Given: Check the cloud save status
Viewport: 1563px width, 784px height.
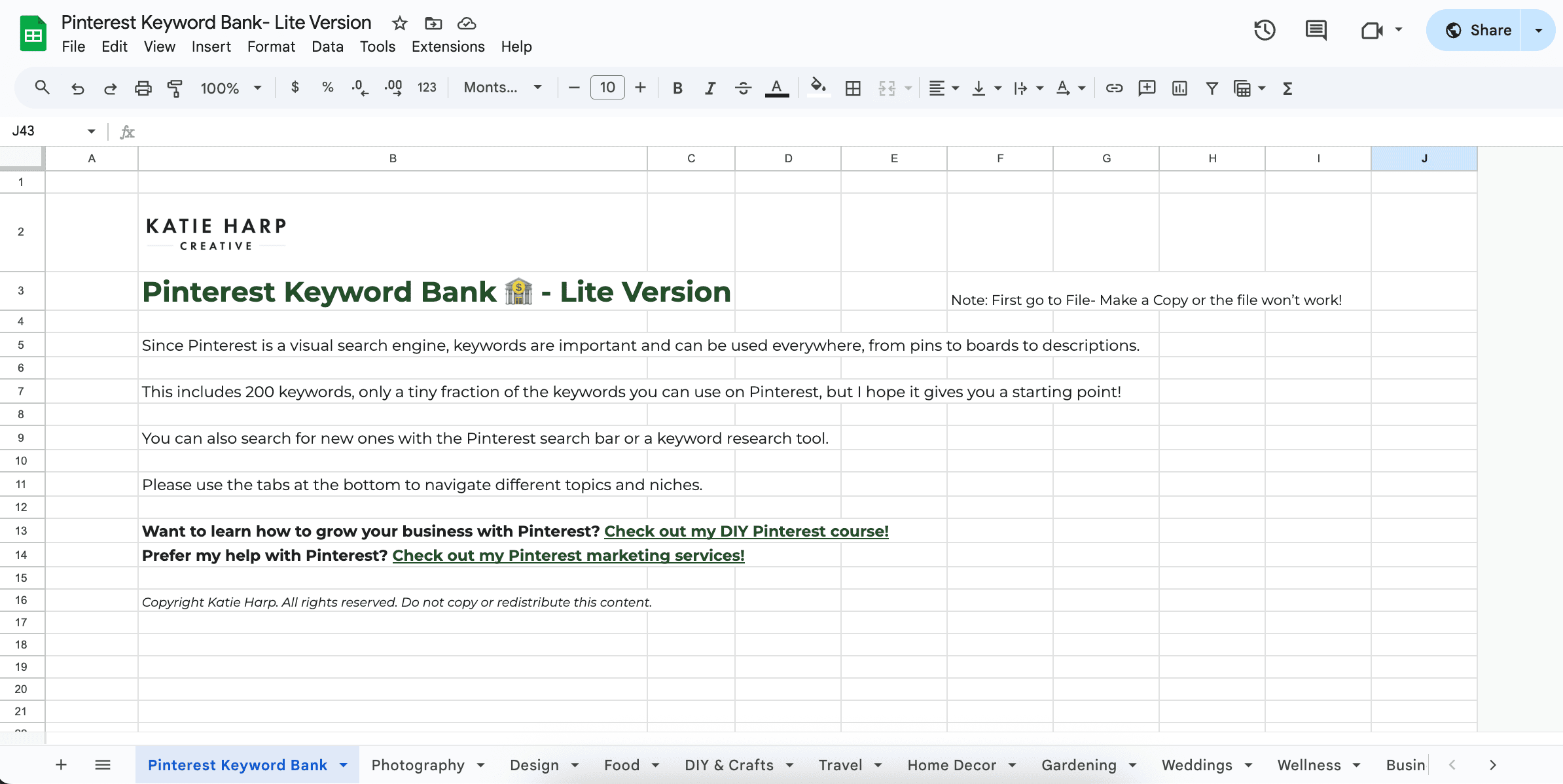Looking at the screenshot, I should click(x=467, y=24).
